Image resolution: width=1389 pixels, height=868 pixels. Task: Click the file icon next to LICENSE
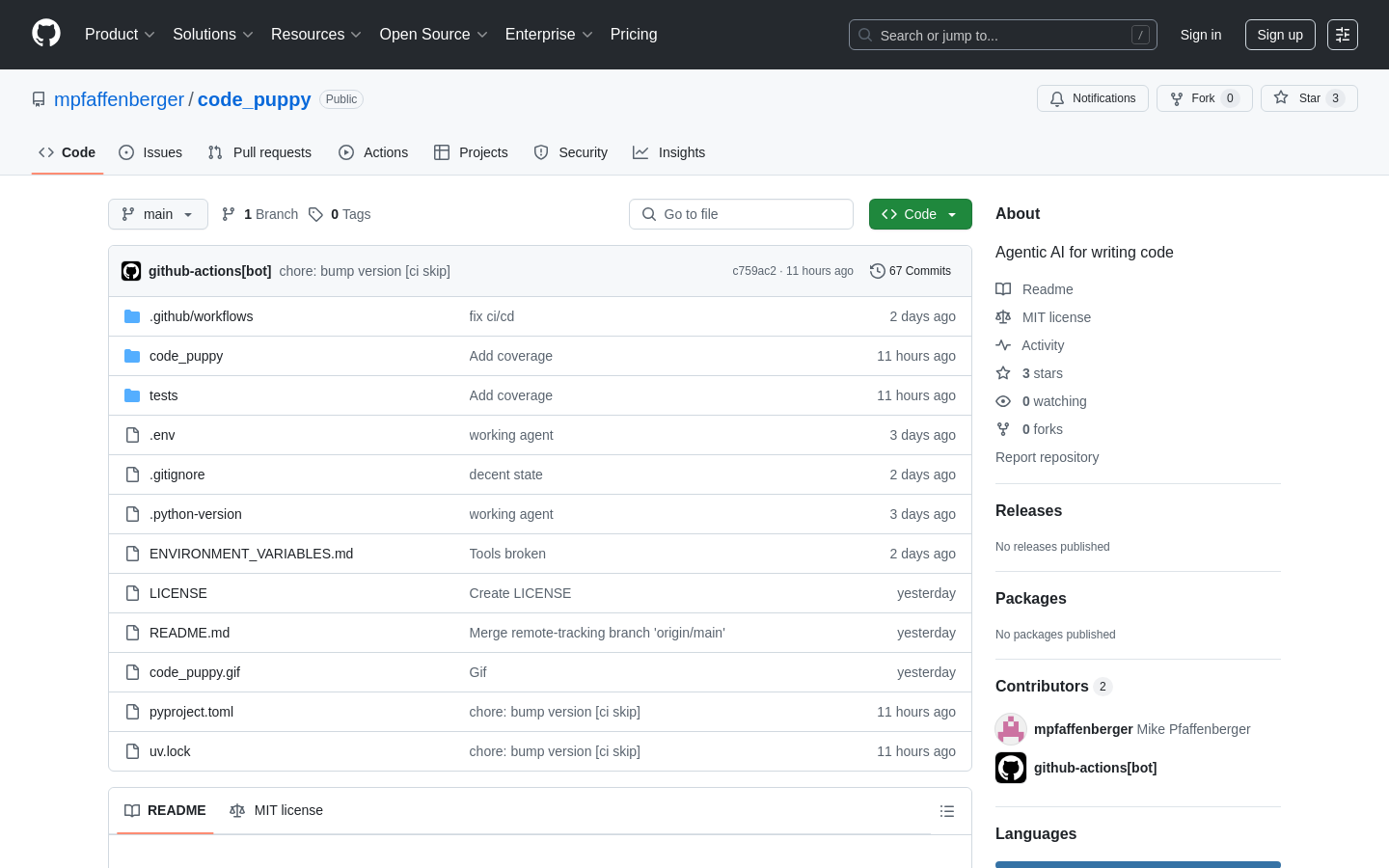click(x=132, y=593)
